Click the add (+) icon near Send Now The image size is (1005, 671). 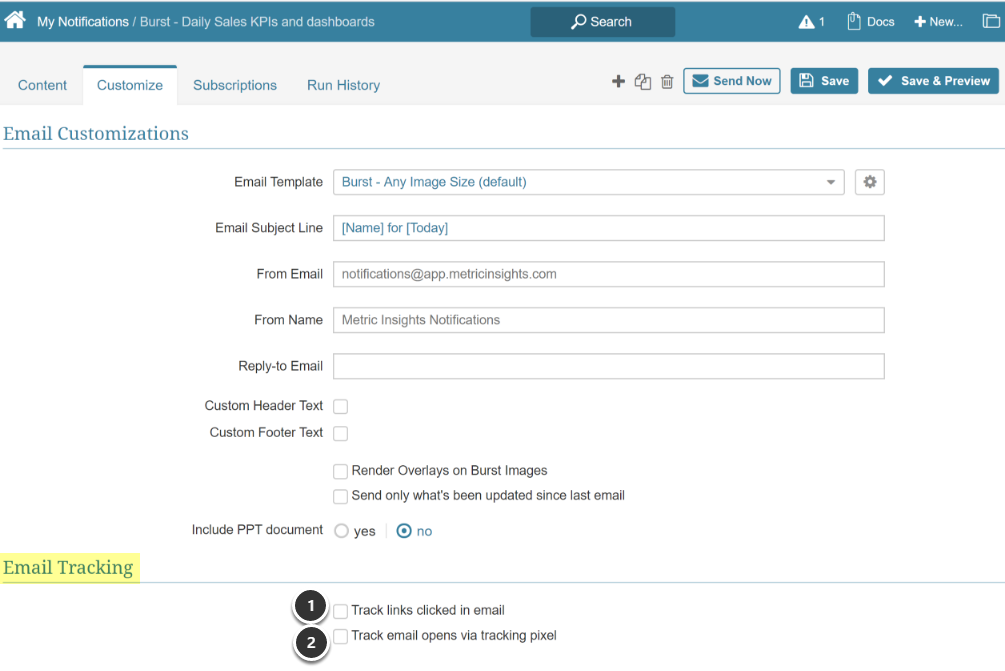pyautogui.click(x=618, y=81)
